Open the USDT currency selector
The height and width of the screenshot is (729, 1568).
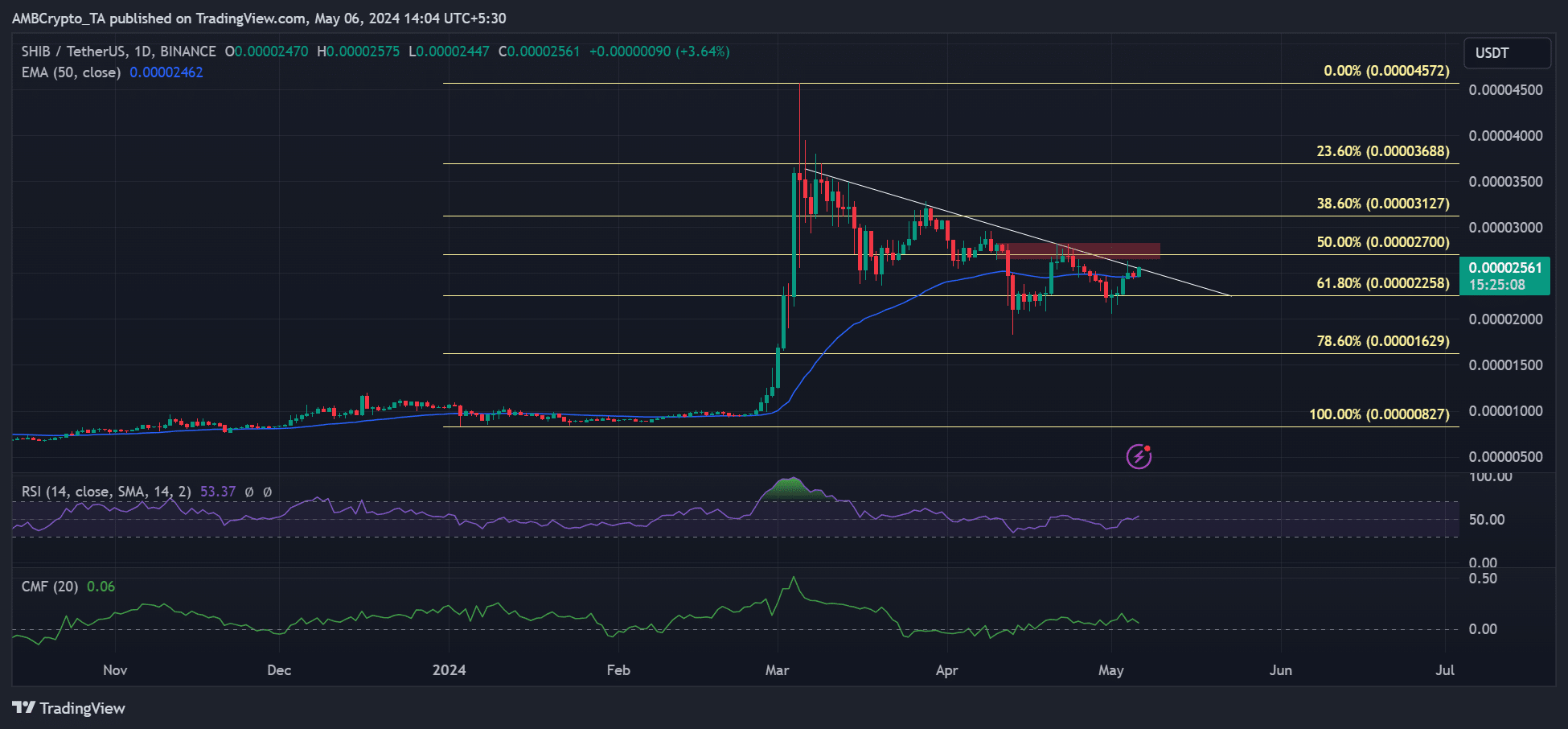coord(1507,53)
